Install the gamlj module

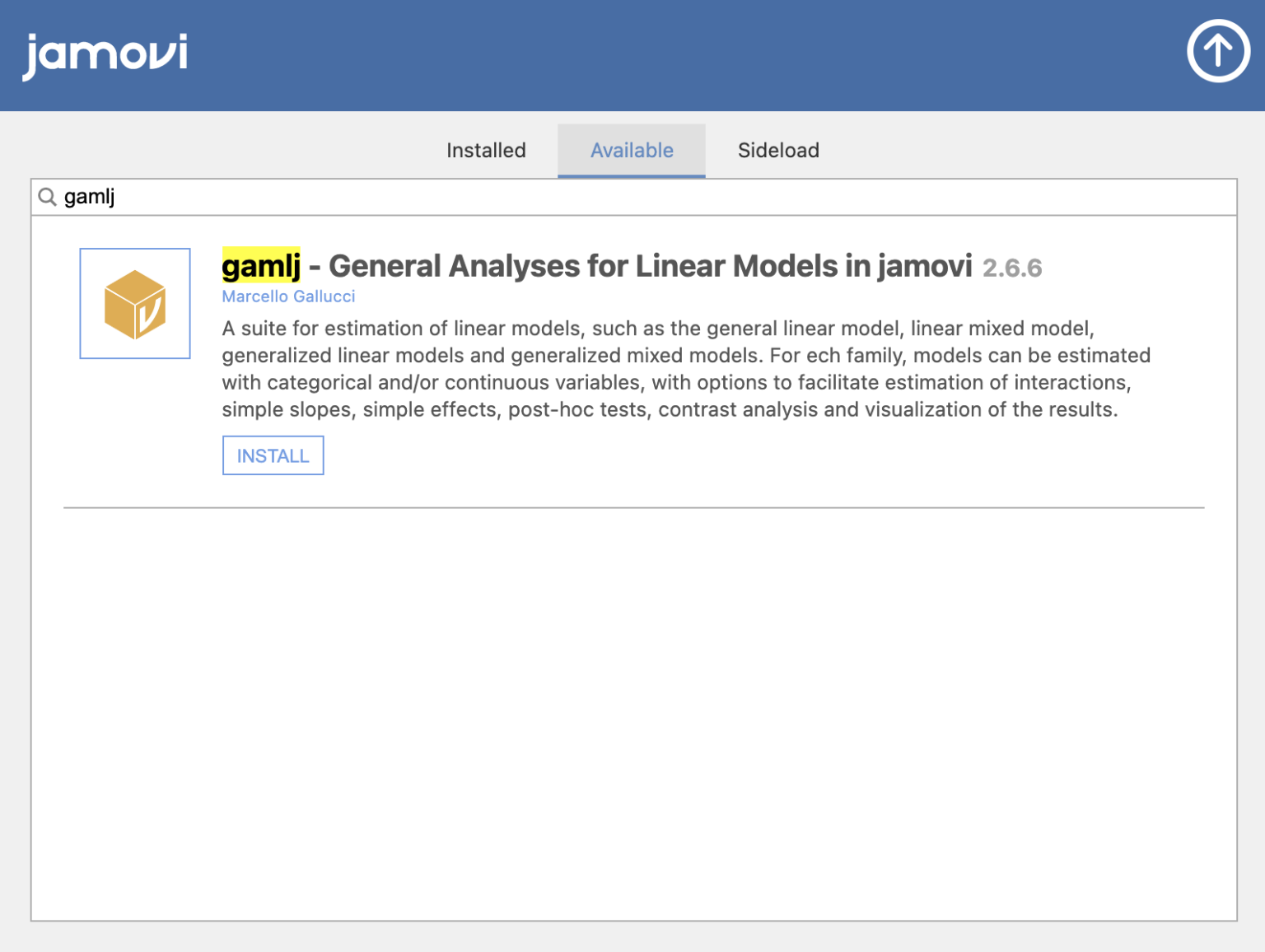(x=273, y=455)
